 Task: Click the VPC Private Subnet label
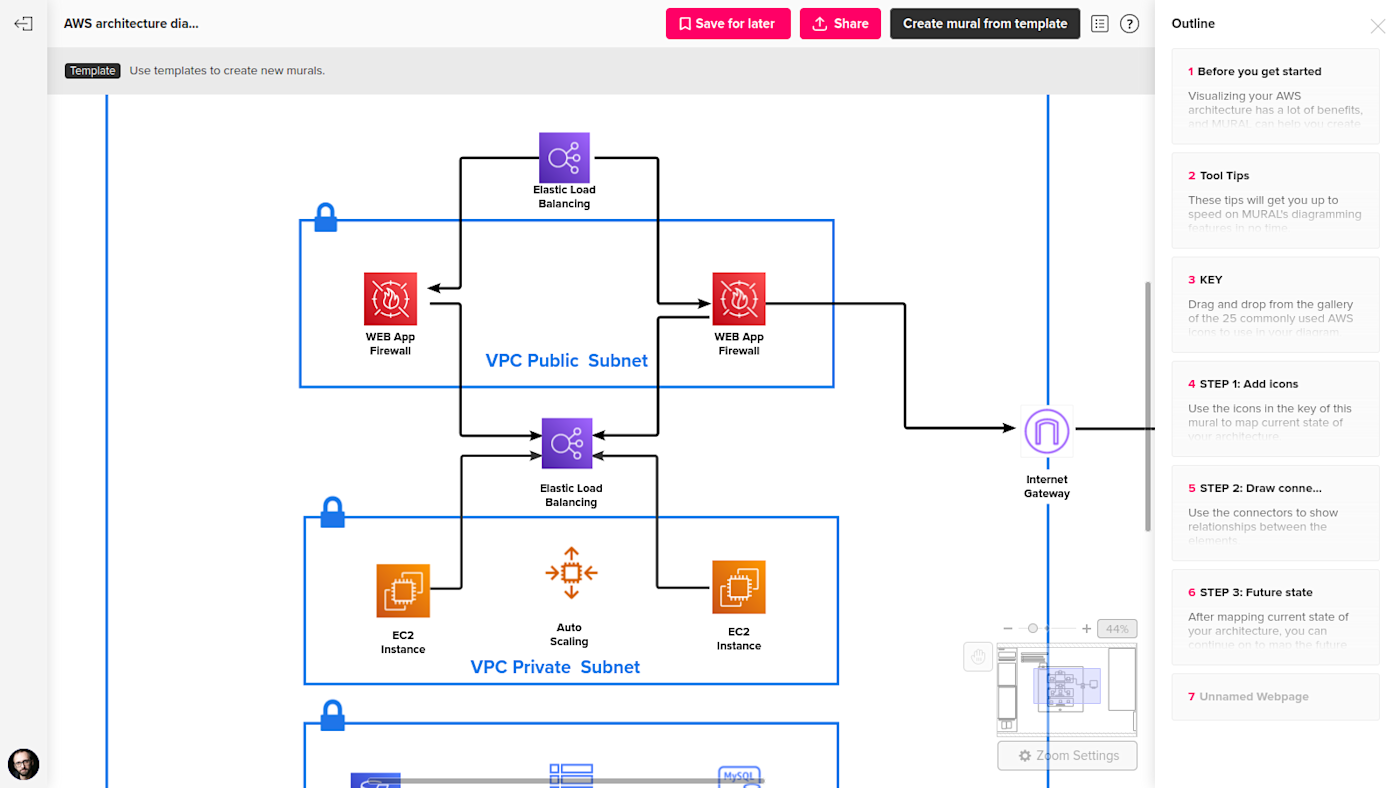(555, 667)
